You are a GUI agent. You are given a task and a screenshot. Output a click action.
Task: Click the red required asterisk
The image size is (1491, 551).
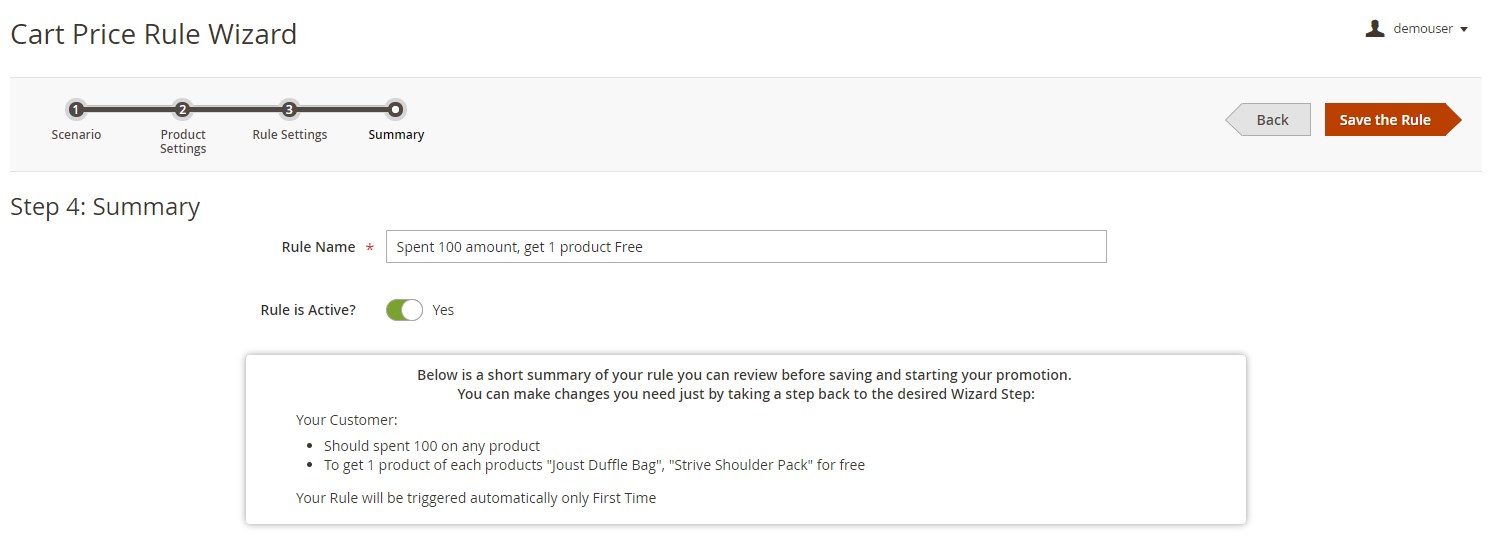[x=370, y=248]
